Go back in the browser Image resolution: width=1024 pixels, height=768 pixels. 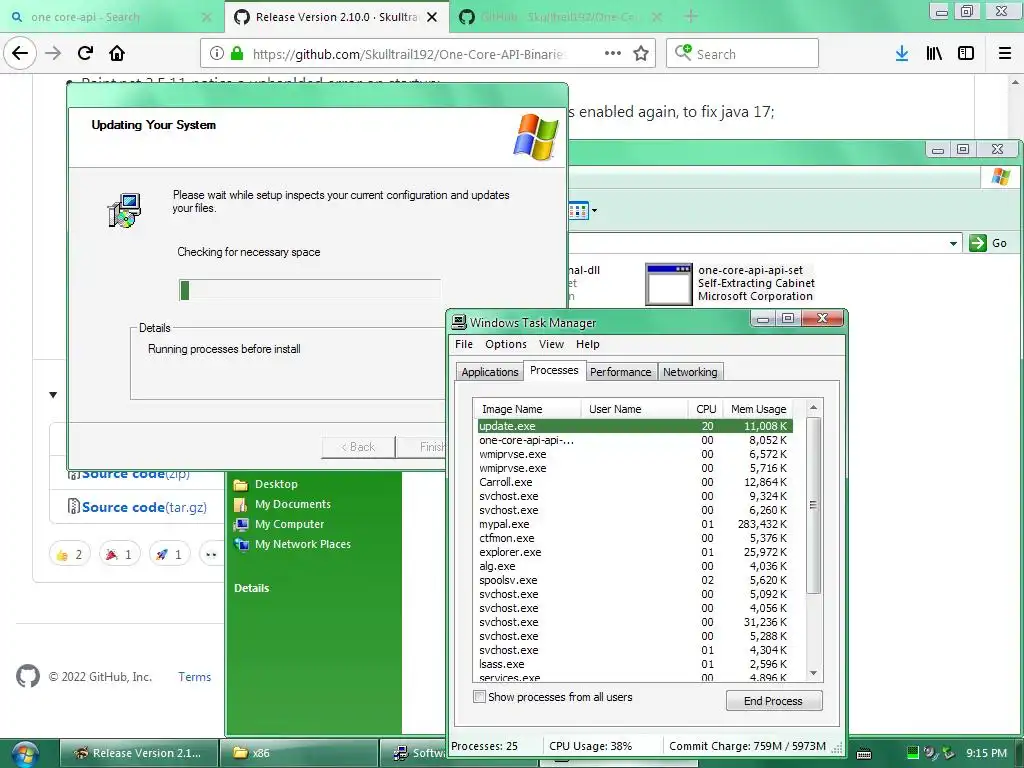(20, 53)
